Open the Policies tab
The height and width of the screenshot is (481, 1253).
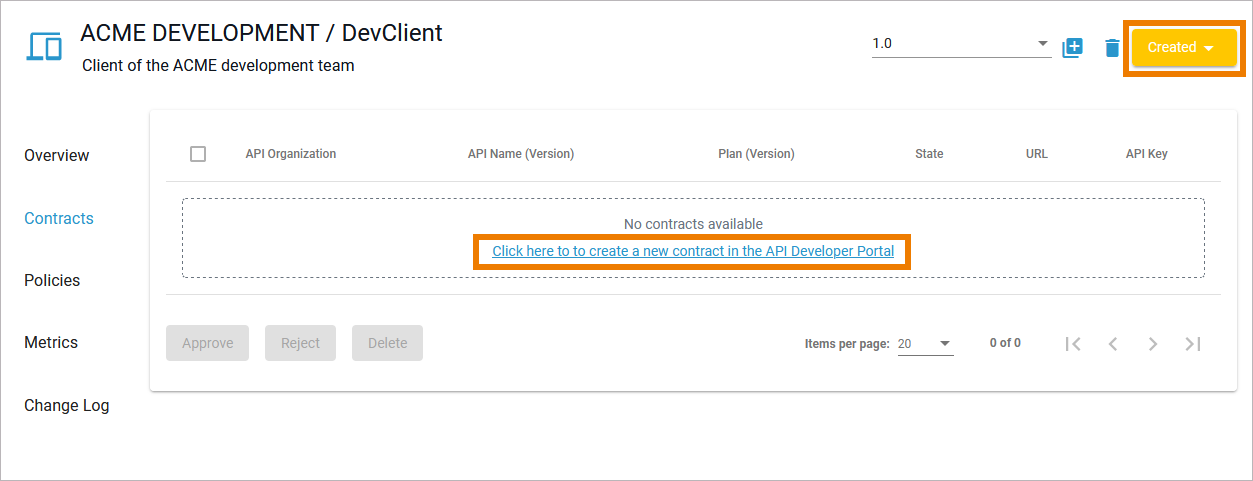pos(52,281)
